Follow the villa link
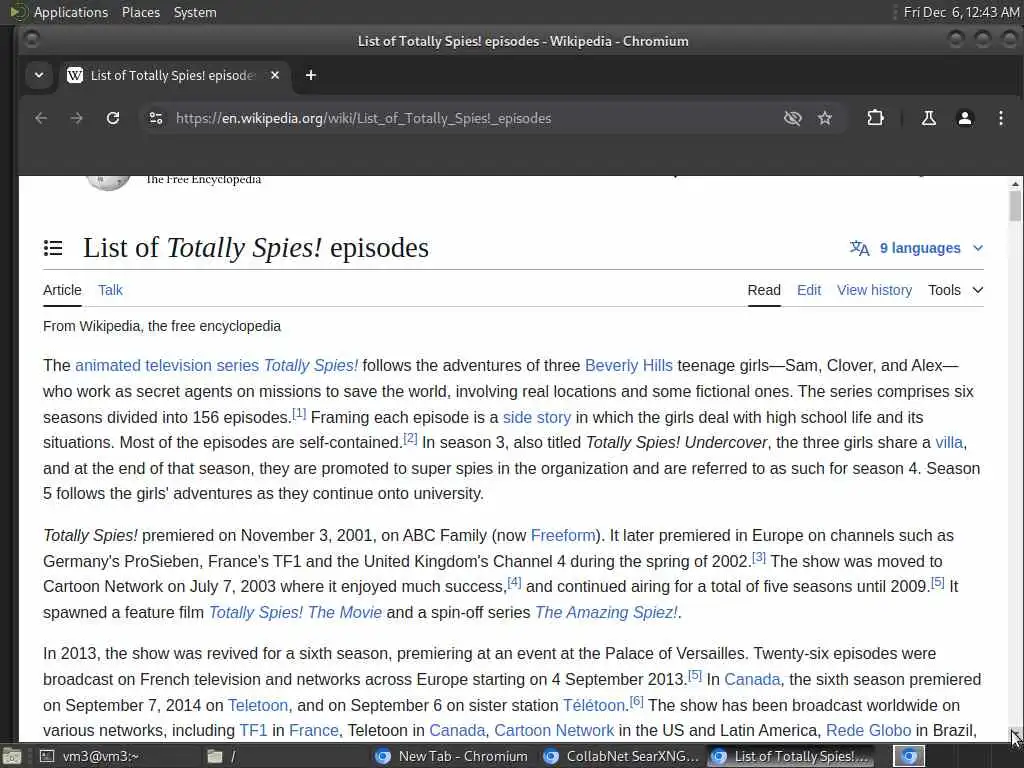The image size is (1024, 768). [x=949, y=442]
